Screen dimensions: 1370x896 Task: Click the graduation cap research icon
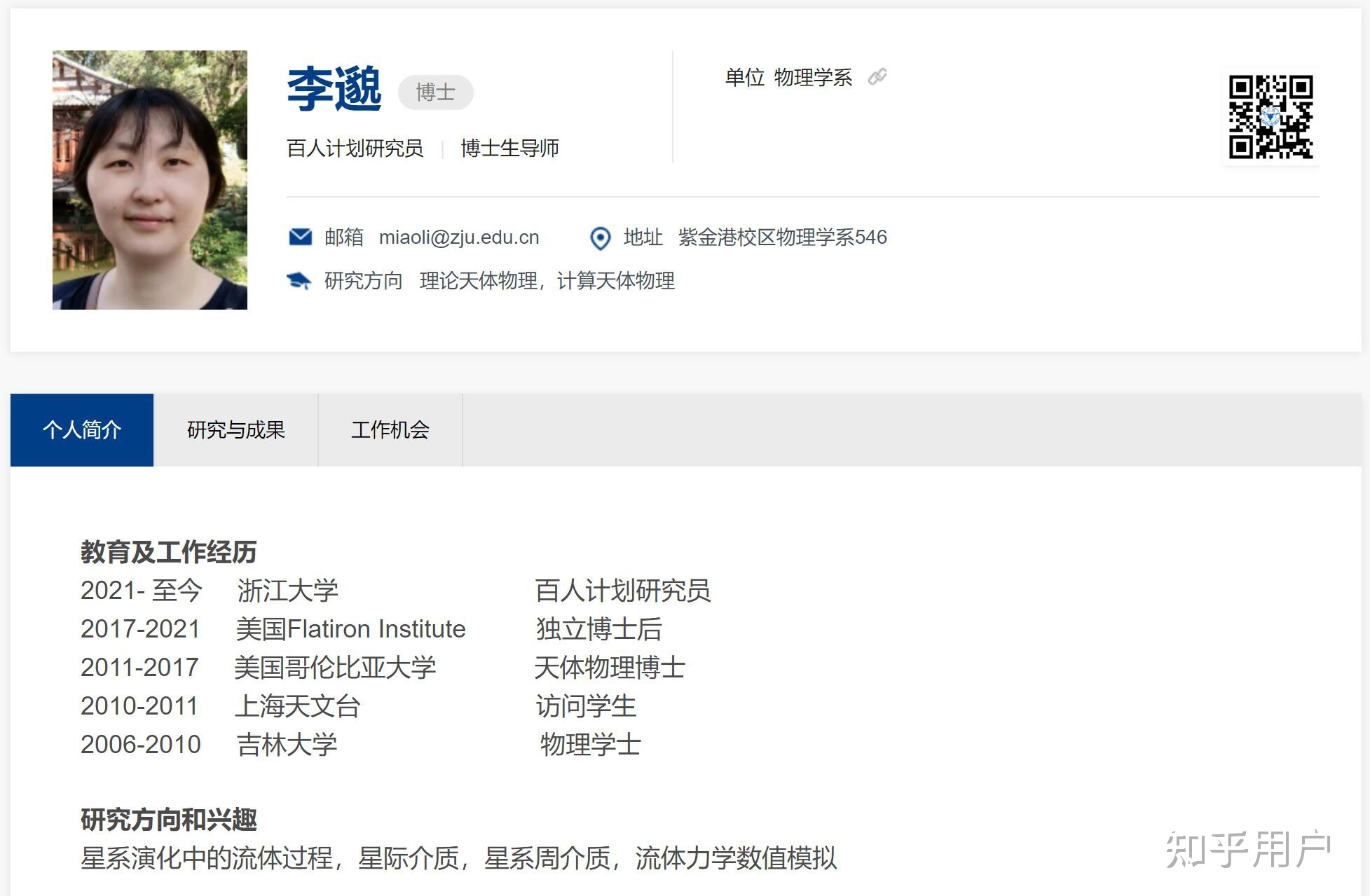point(299,281)
